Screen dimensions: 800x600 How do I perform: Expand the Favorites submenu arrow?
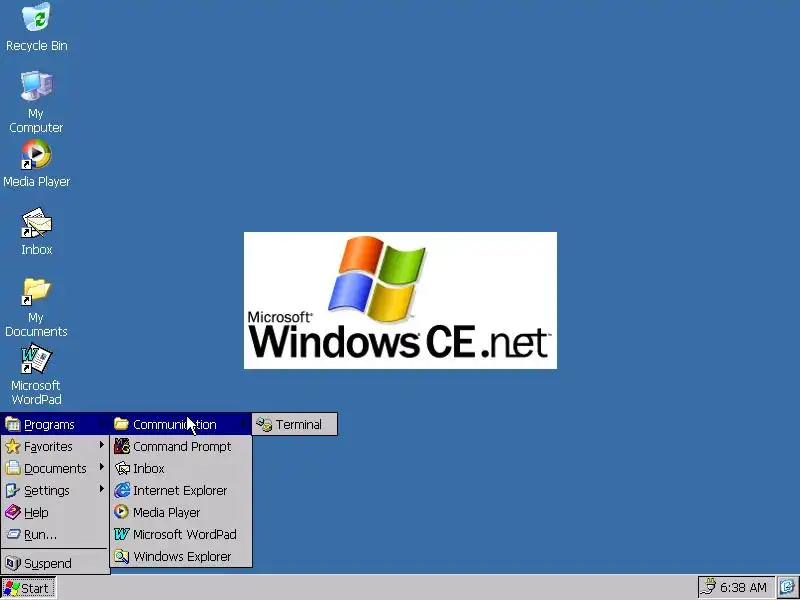[x=102, y=445]
